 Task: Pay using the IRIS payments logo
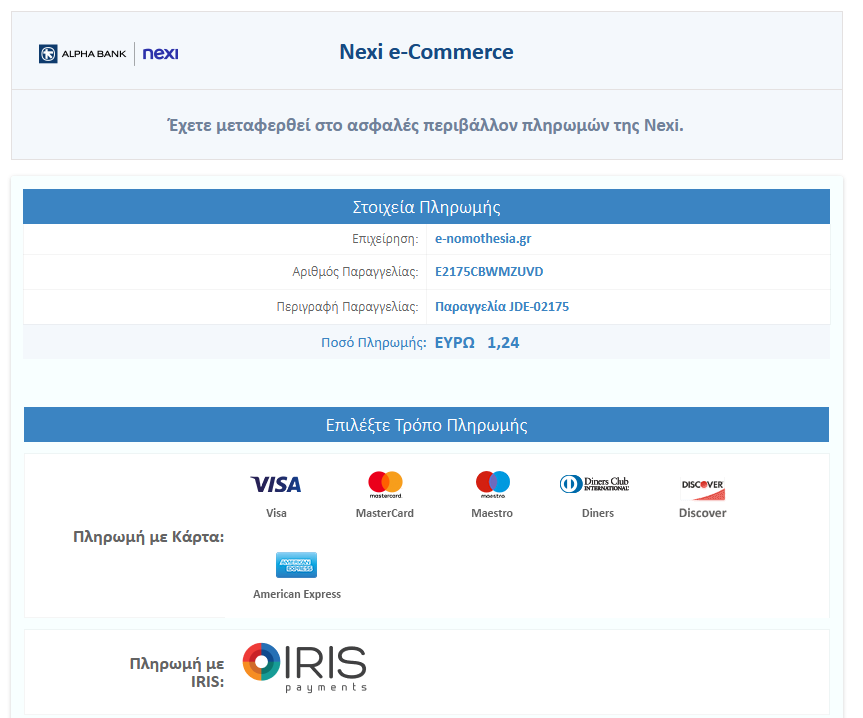(x=305, y=668)
